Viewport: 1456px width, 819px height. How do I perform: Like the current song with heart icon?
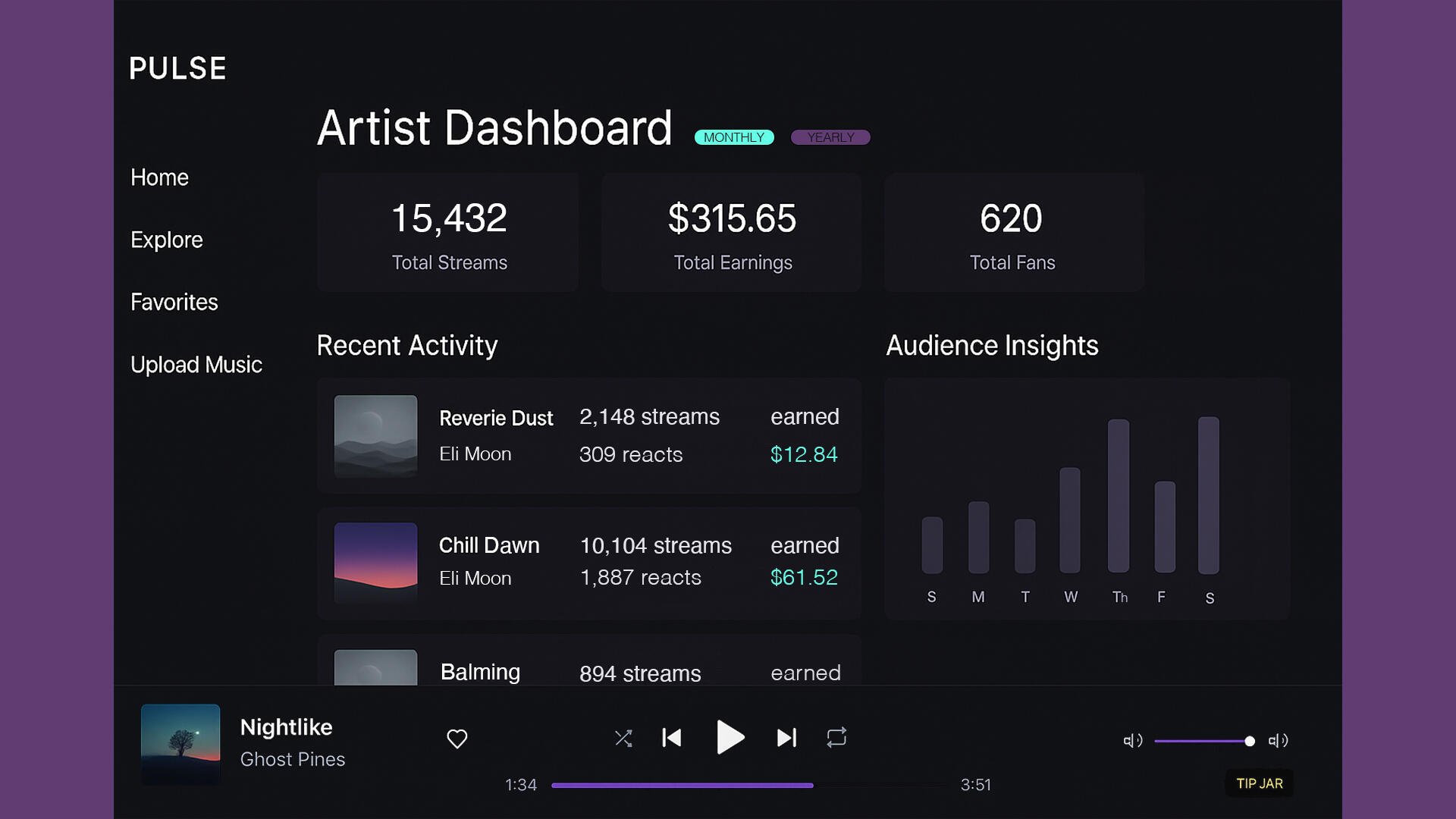[457, 739]
